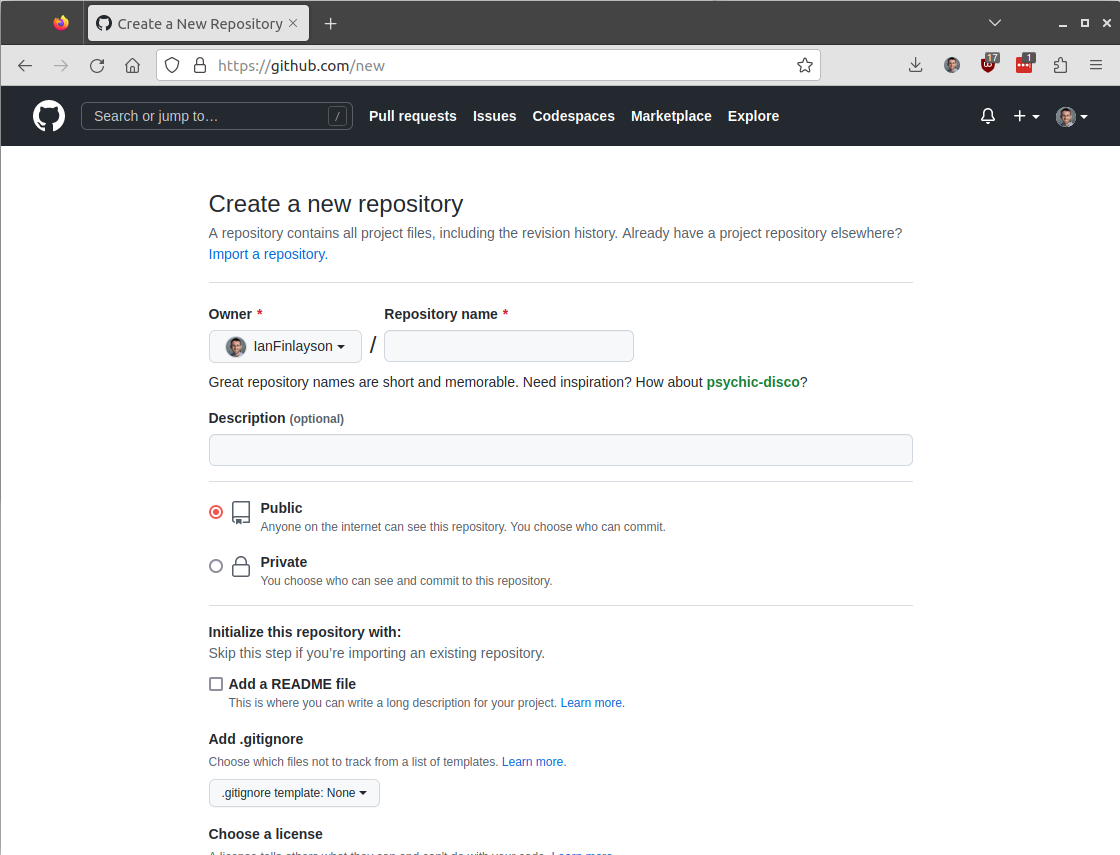
Task: Open Learn more link for README
Action: 592,703
